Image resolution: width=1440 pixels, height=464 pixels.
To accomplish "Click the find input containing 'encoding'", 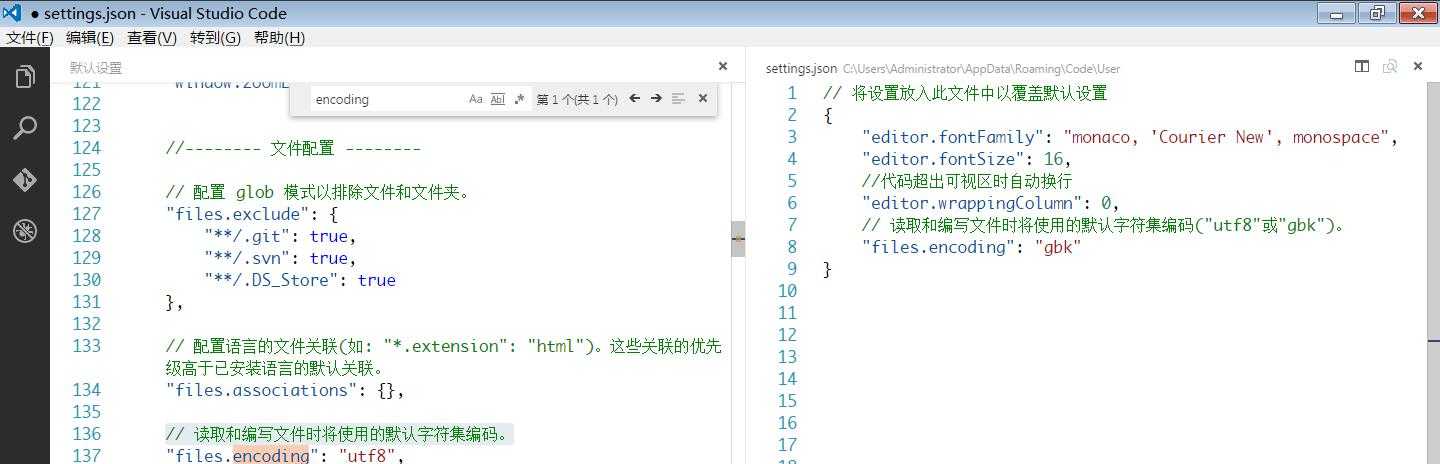I will click(x=388, y=99).
